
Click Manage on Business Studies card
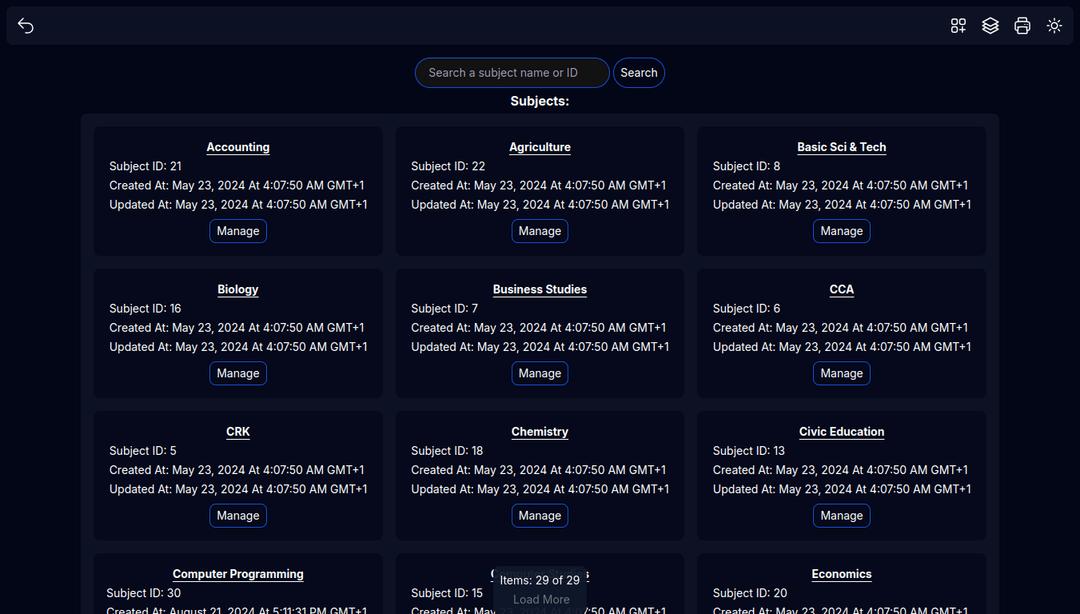pos(540,373)
